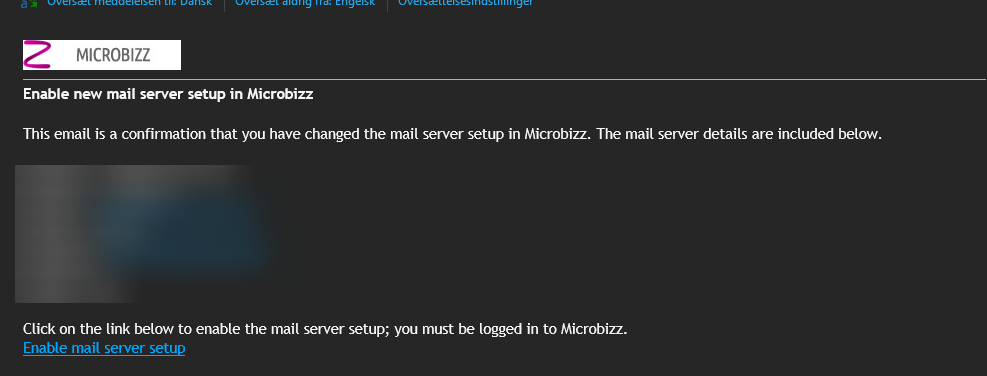Open Oversættelsesindstillinger translation settings
This screenshot has height=376, width=987.
[x=465, y=3]
